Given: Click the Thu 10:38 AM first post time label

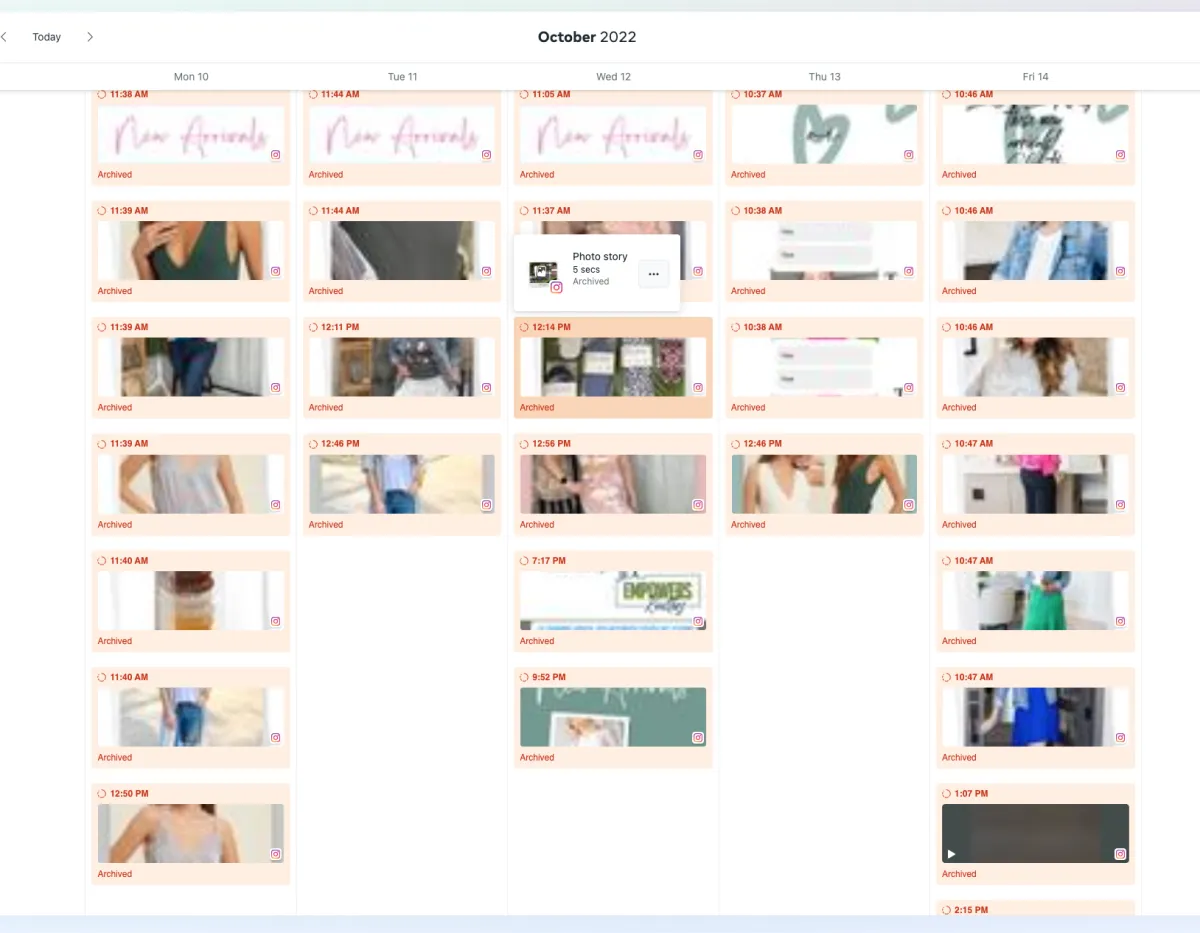Looking at the screenshot, I should click(762, 211).
